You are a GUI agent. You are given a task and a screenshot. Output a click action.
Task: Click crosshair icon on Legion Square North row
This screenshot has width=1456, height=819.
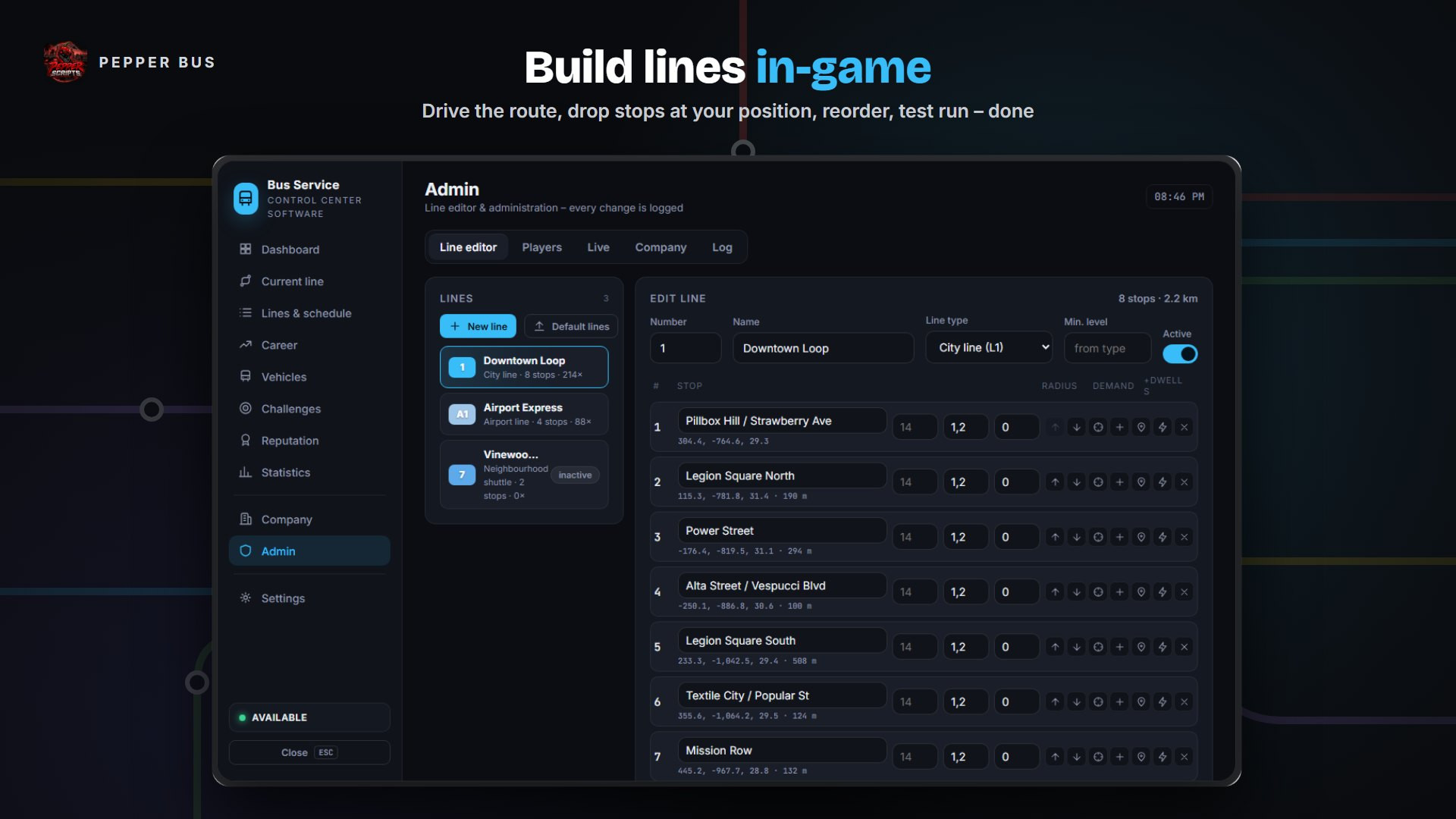click(x=1097, y=482)
